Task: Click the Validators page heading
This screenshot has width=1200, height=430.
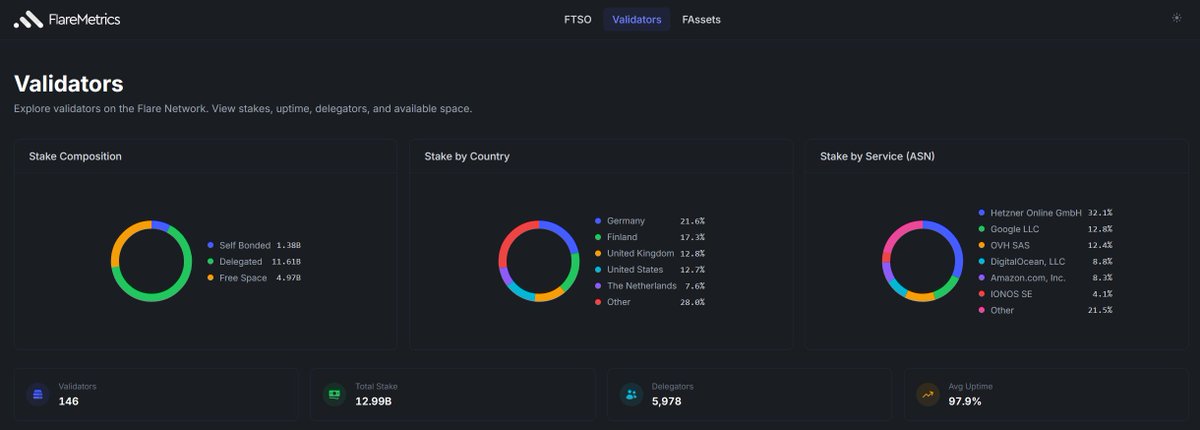Action: (69, 84)
